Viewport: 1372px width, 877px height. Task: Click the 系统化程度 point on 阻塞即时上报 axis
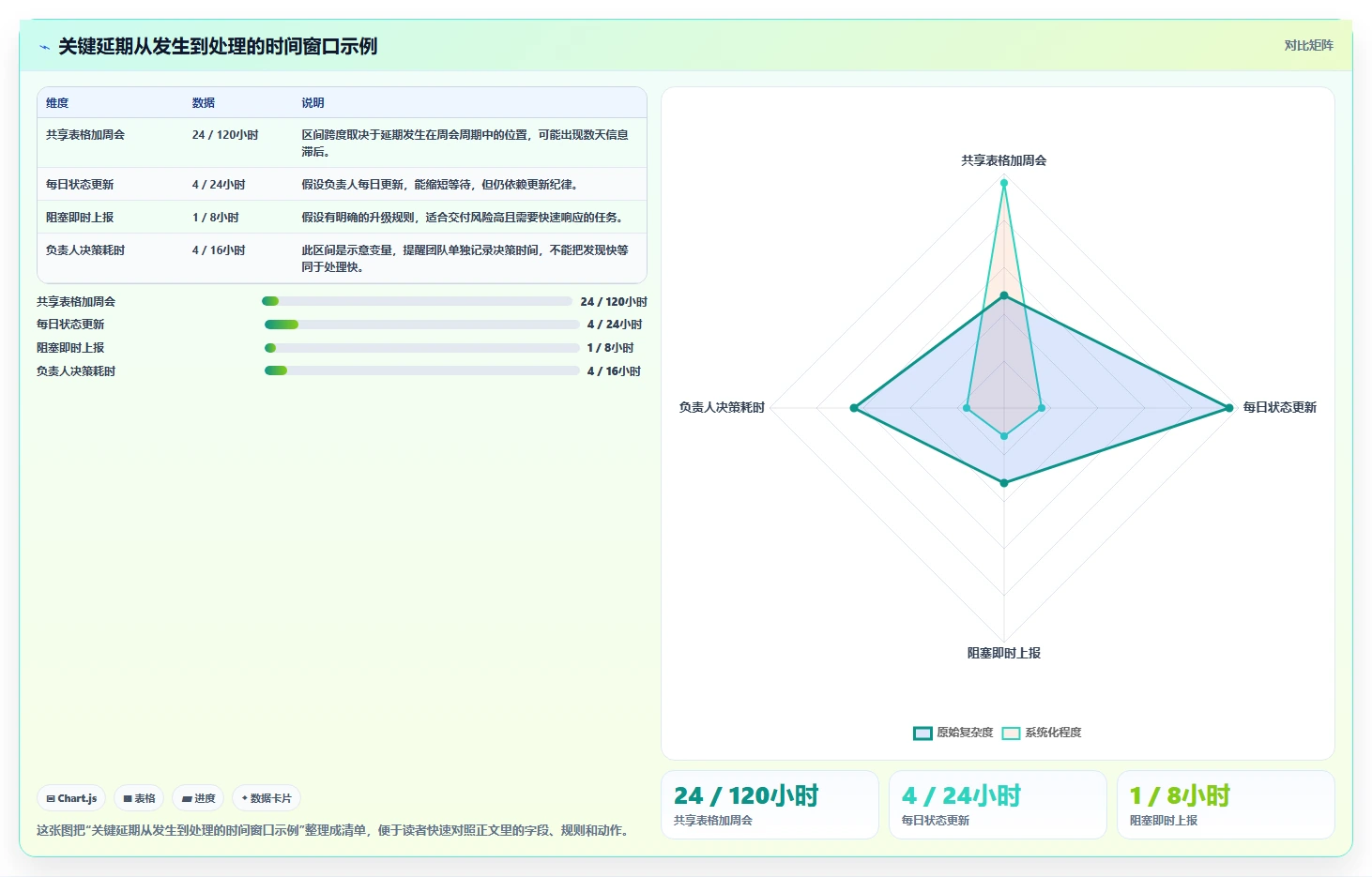1004,436
